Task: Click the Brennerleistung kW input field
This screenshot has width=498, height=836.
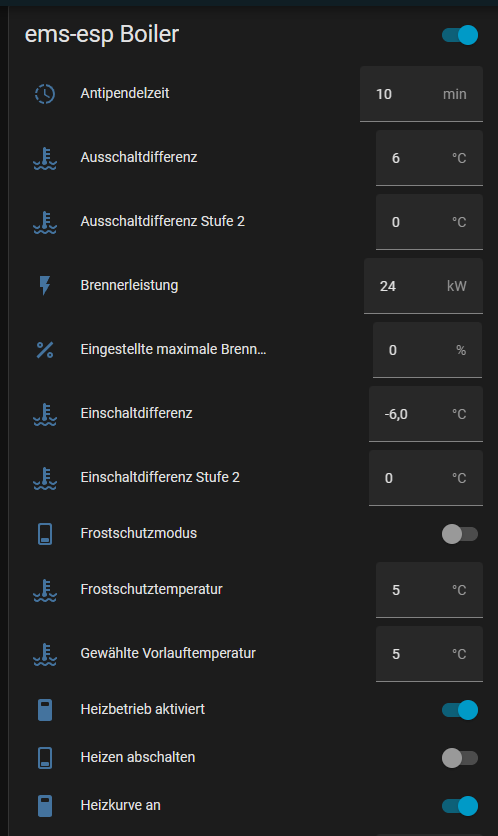Action: (x=423, y=286)
